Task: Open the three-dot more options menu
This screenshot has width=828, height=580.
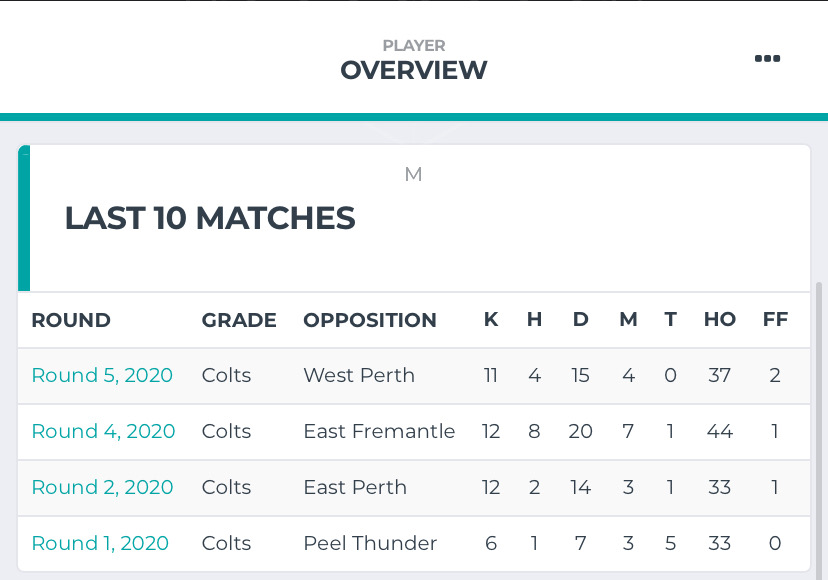Action: click(x=767, y=59)
